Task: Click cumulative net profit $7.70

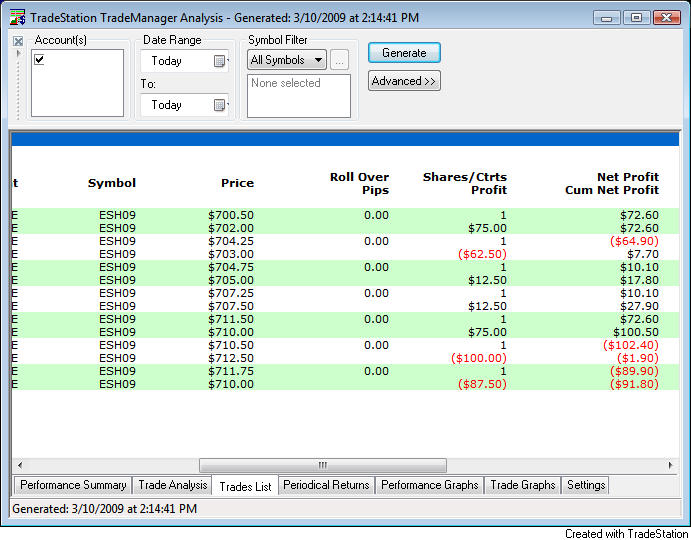Action: (x=643, y=254)
